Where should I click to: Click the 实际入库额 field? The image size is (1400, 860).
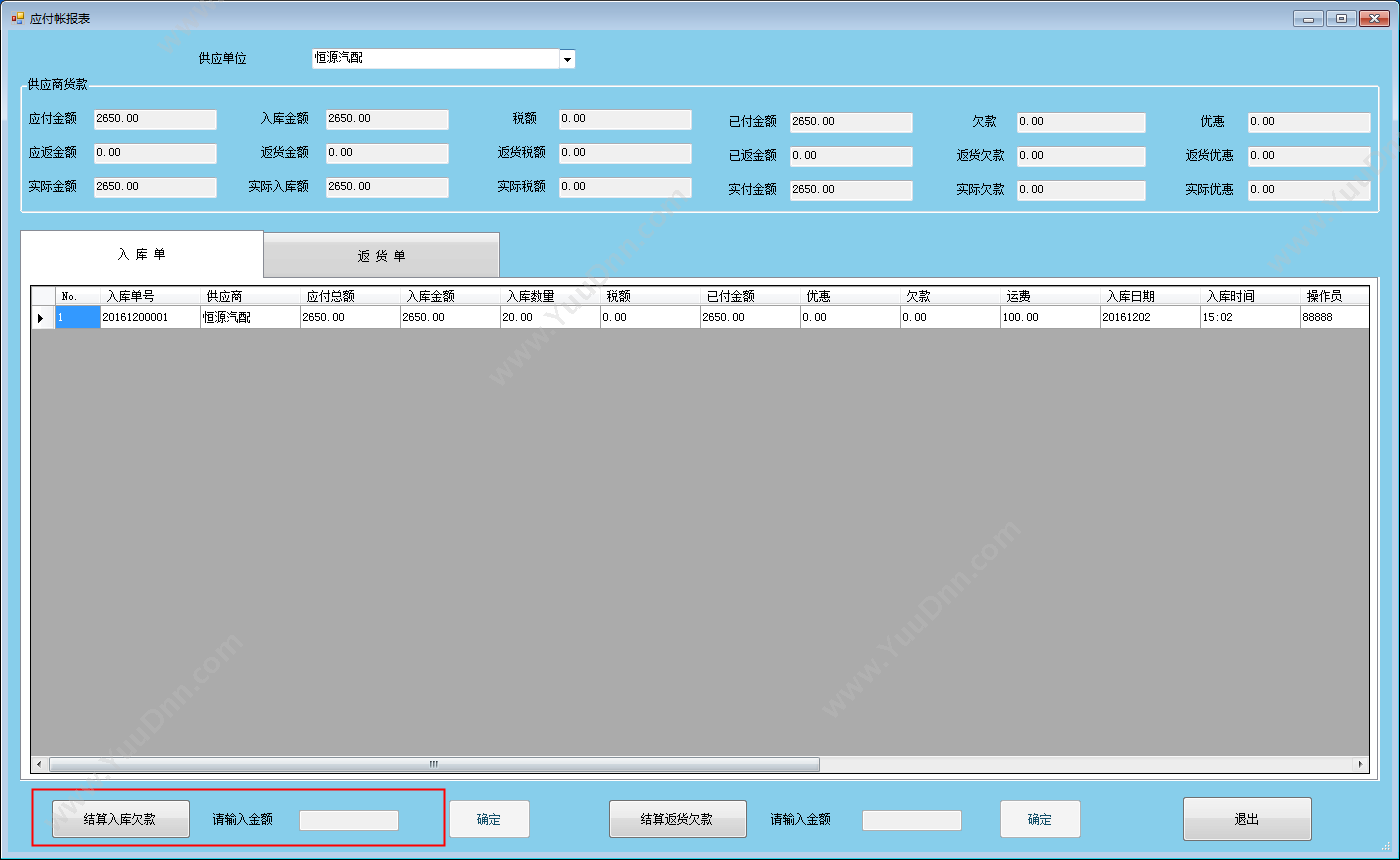[x=387, y=187]
